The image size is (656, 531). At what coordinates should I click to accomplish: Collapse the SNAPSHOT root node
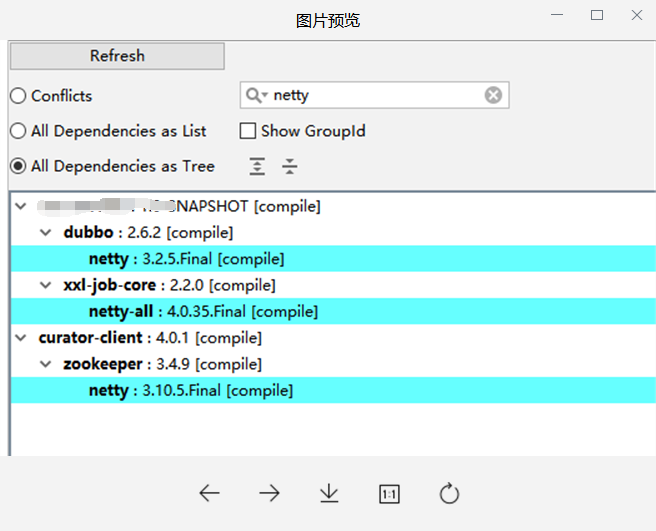21,206
